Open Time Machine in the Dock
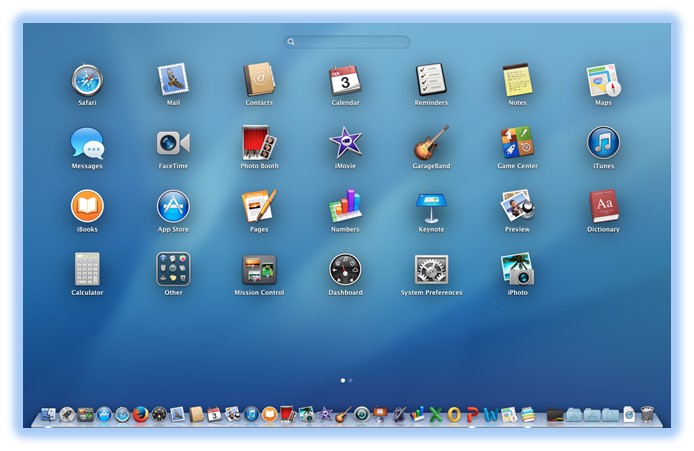 click(362, 415)
